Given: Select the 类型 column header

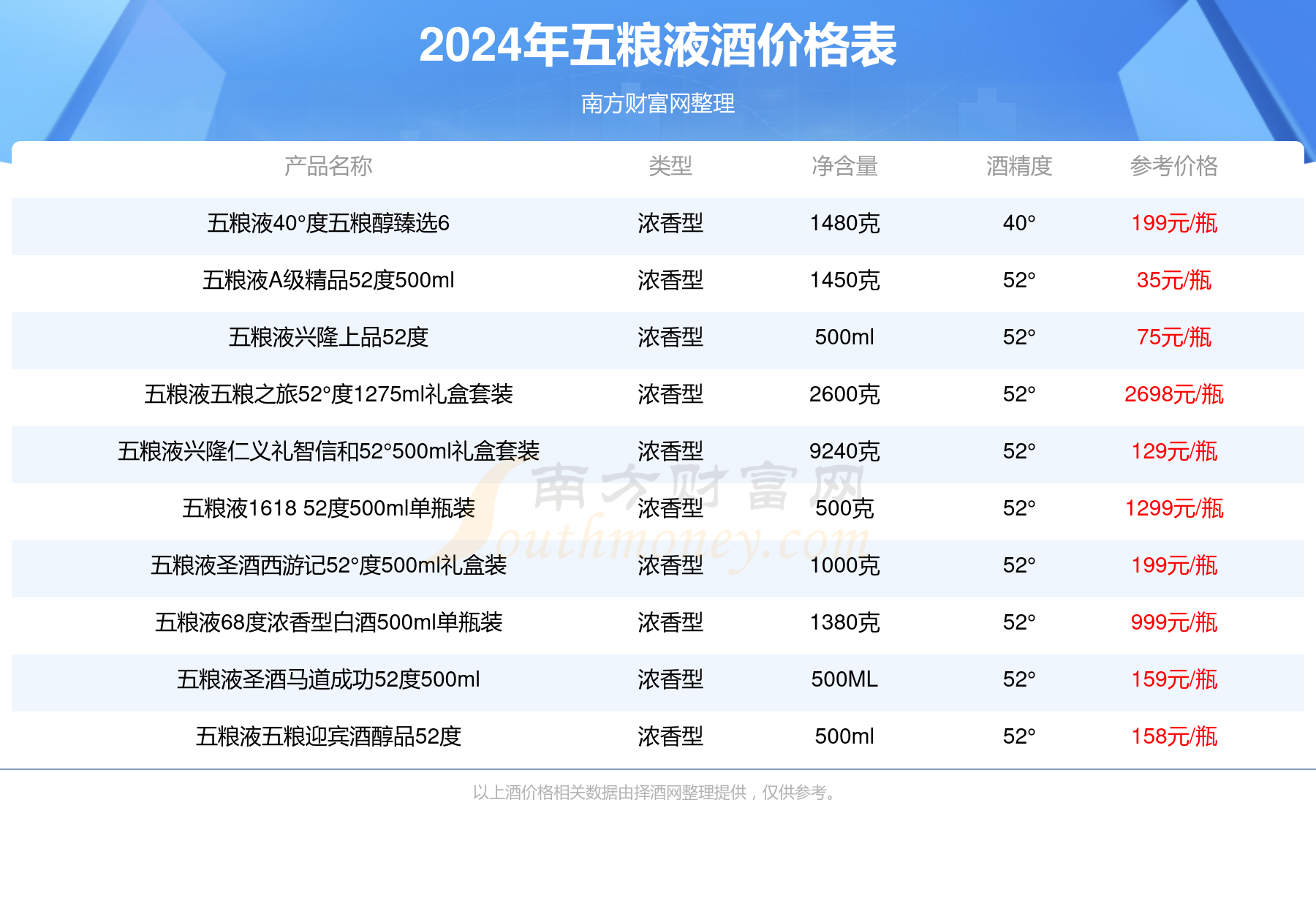Looking at the screenshot, I should (670, 166).
